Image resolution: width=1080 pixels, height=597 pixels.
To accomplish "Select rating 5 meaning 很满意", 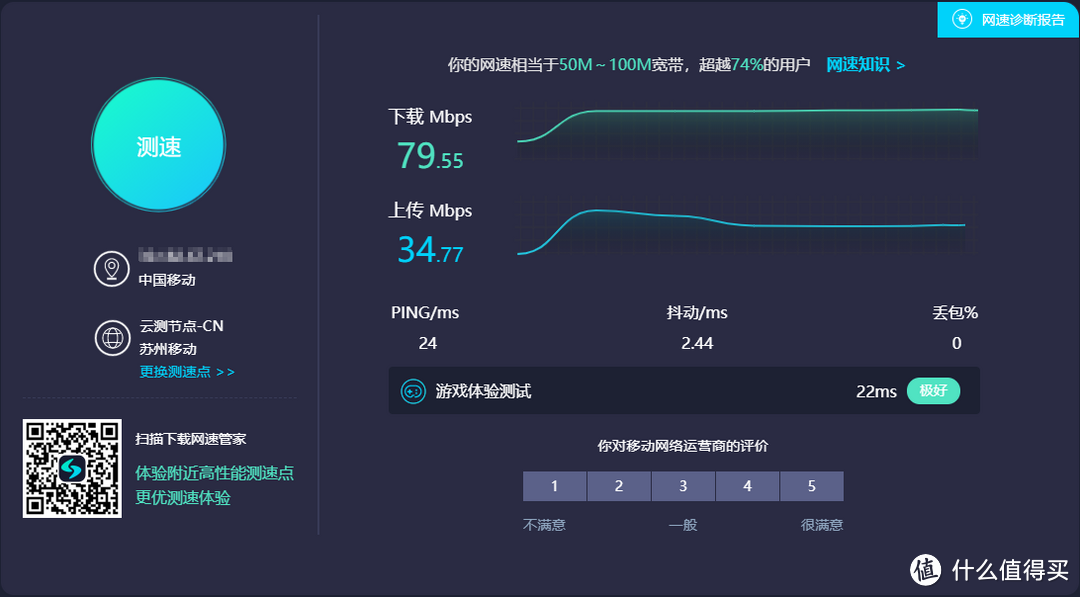I will click(x=811, y=486).
